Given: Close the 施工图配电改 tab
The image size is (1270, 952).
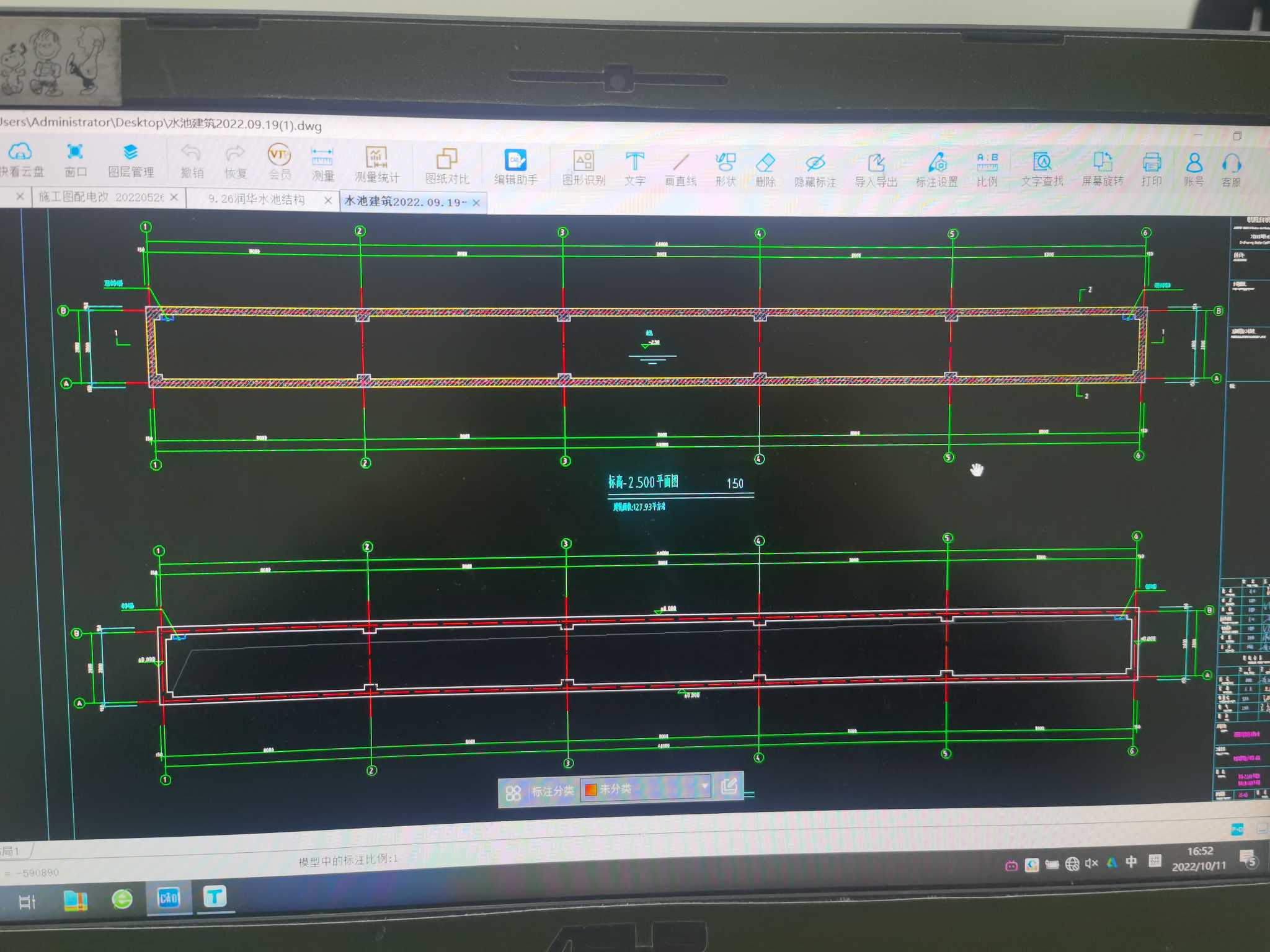Looking at the screenshot, I should (x=174, y=197).
